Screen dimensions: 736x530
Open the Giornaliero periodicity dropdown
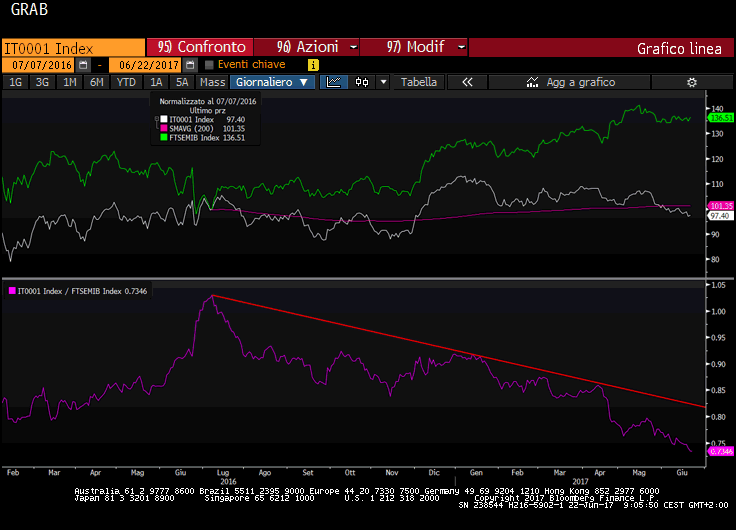pyautogui.click(x=271, y=82)
